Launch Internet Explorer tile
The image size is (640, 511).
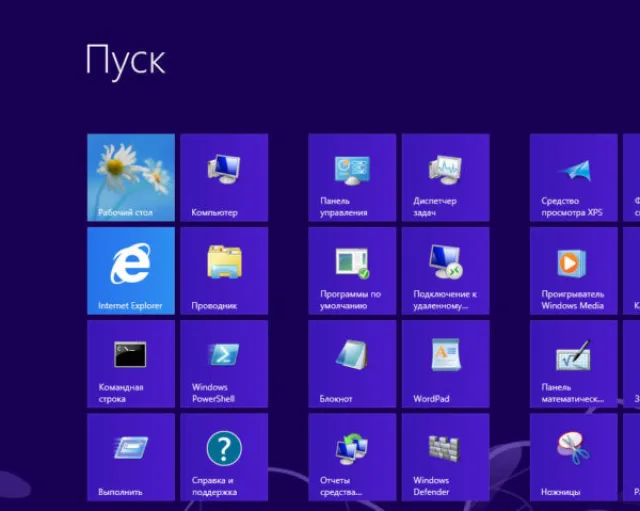click(131, 271)
